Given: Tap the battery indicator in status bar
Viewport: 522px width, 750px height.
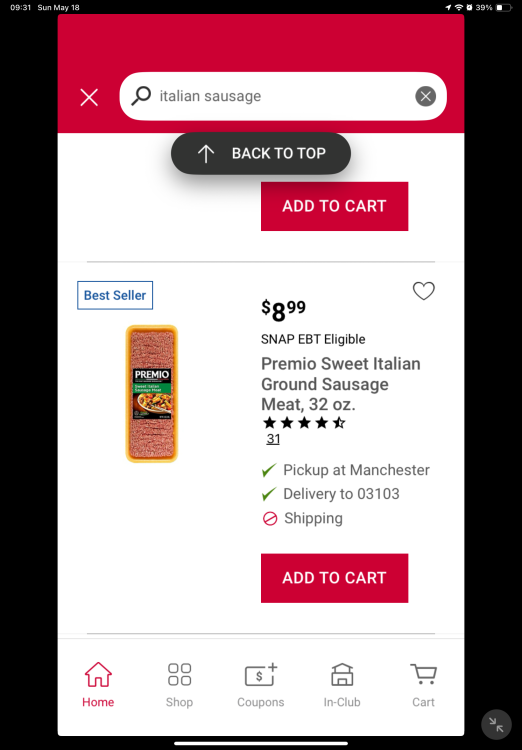Looking at the screenshot, I should [503, 8].
